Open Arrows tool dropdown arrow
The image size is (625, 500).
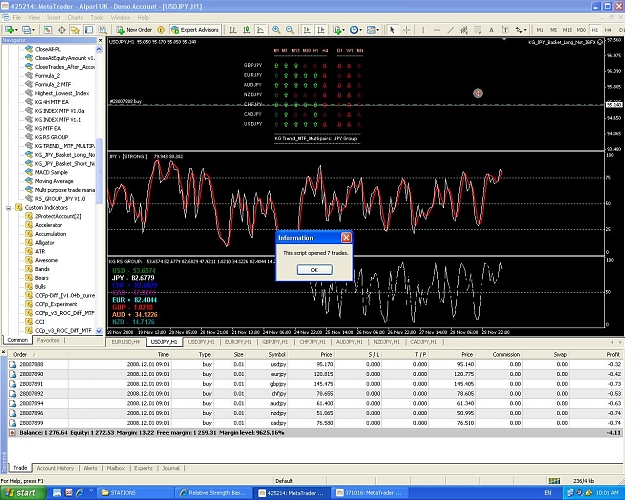[525, 30]
